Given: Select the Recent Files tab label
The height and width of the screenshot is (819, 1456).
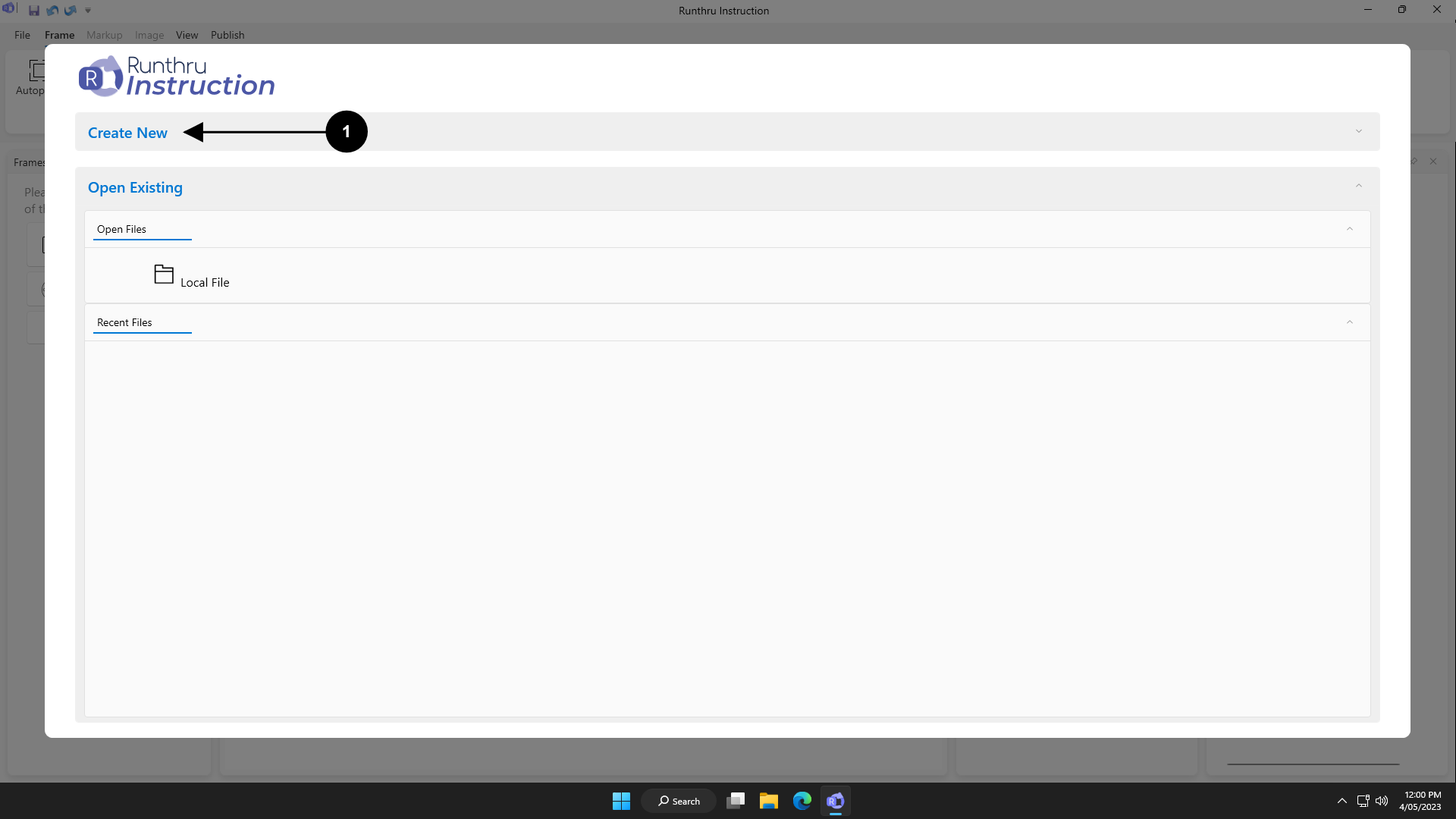Looking at the screenshot, I should (124, 322).
